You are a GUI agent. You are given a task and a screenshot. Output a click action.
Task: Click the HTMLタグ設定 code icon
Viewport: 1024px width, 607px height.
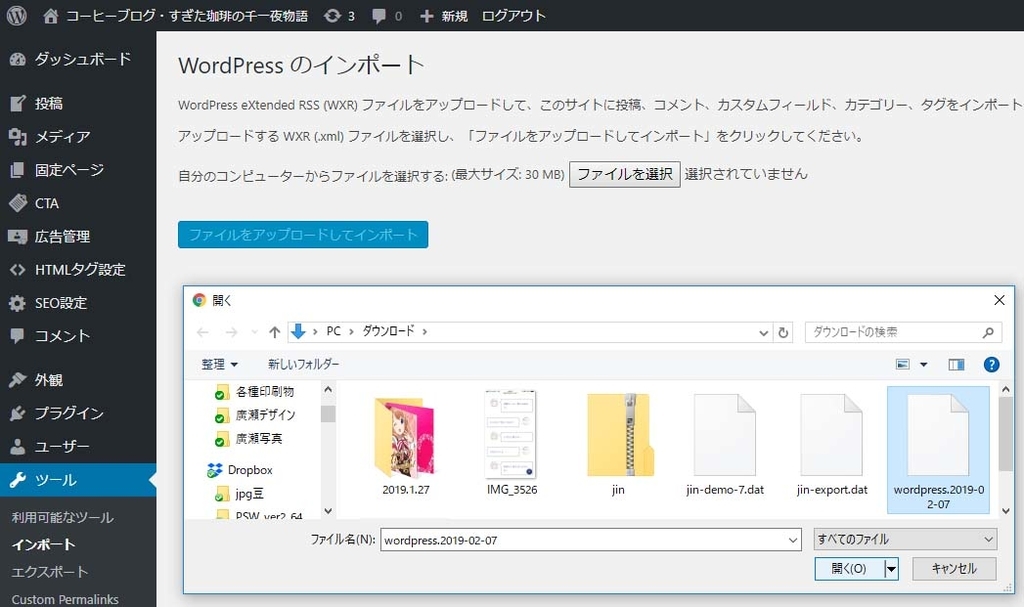click(x=18, y=270)
